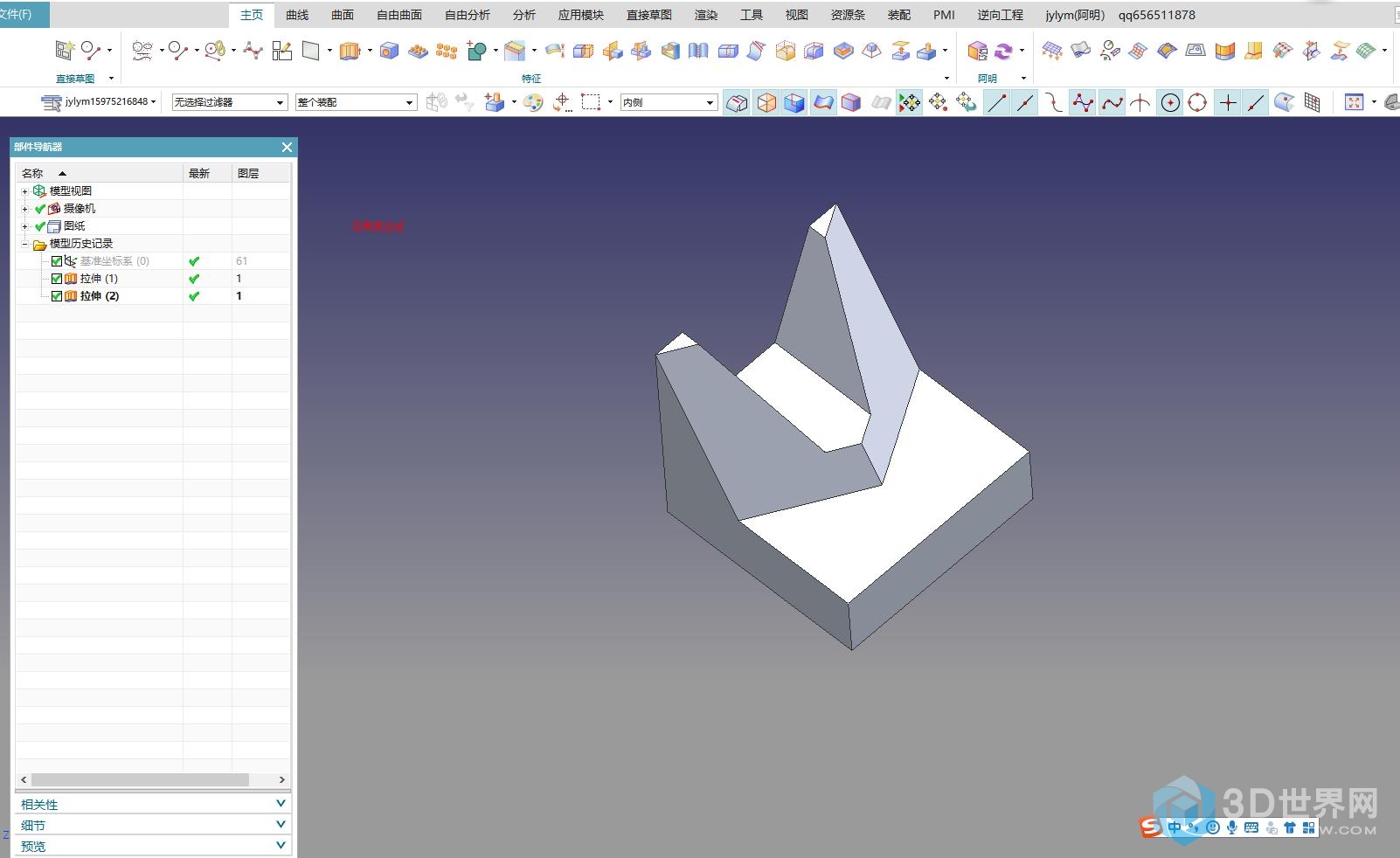Click the 模型视图 model views node icon
This screenshot has height=858, width=1400.
coord(39,190)
